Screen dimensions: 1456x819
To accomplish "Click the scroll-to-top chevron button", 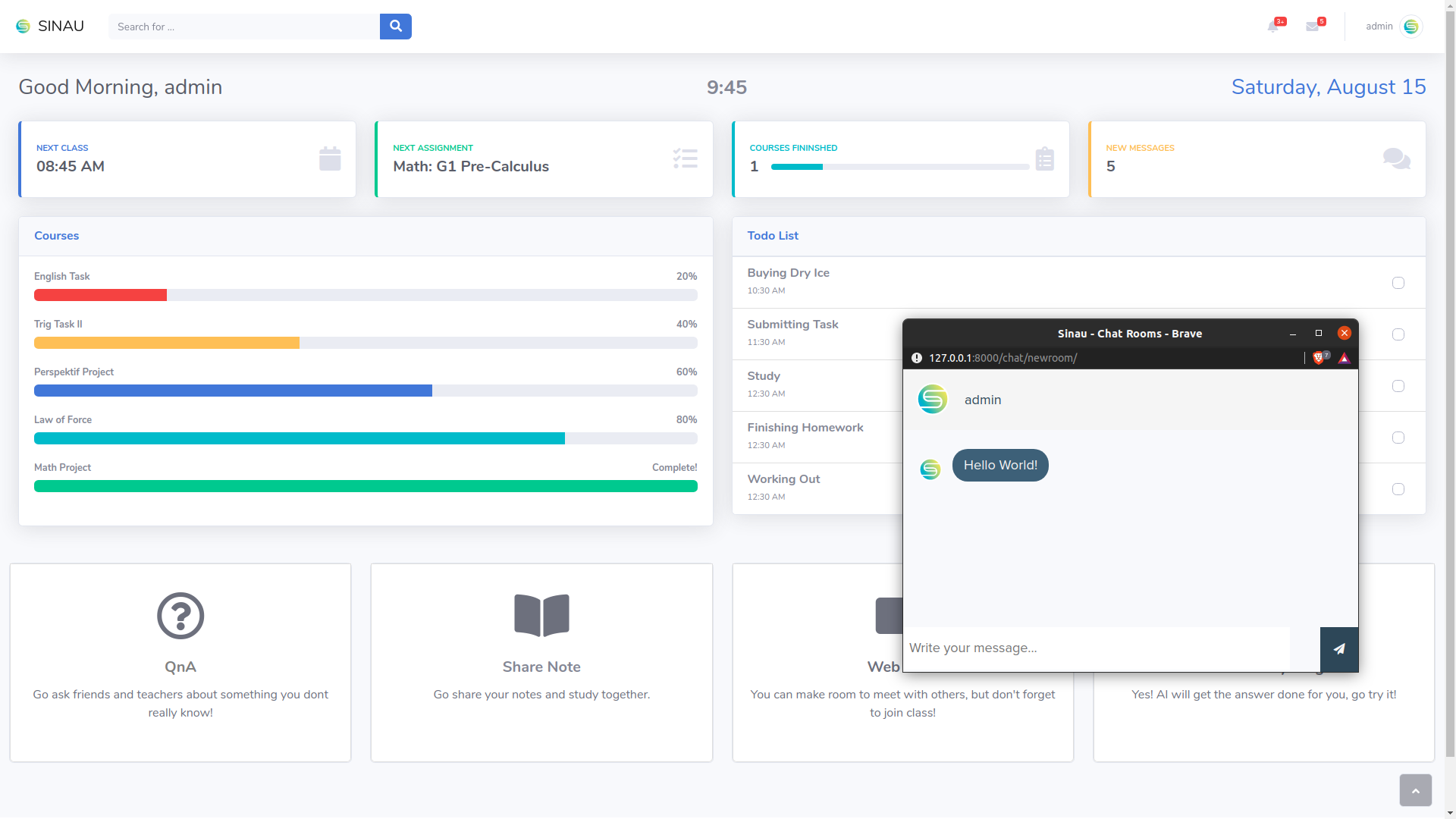I will click(1415, 790).
